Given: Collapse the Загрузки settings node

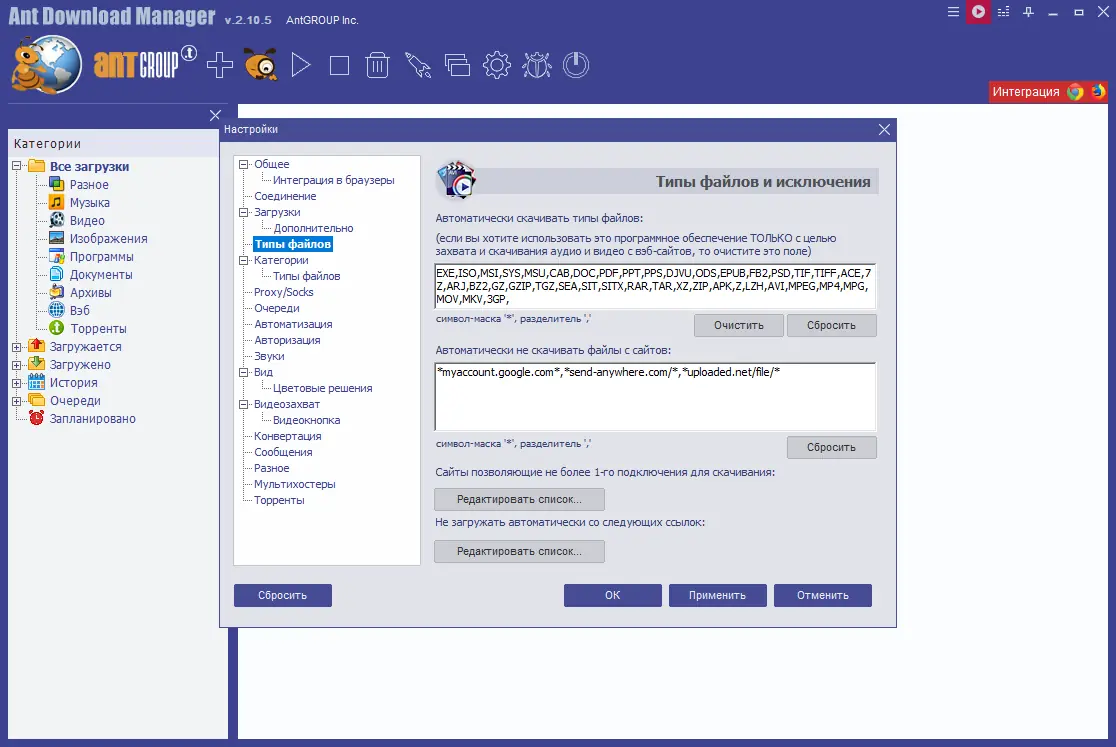Looking at the screenshot, I should tap(243, 212).
